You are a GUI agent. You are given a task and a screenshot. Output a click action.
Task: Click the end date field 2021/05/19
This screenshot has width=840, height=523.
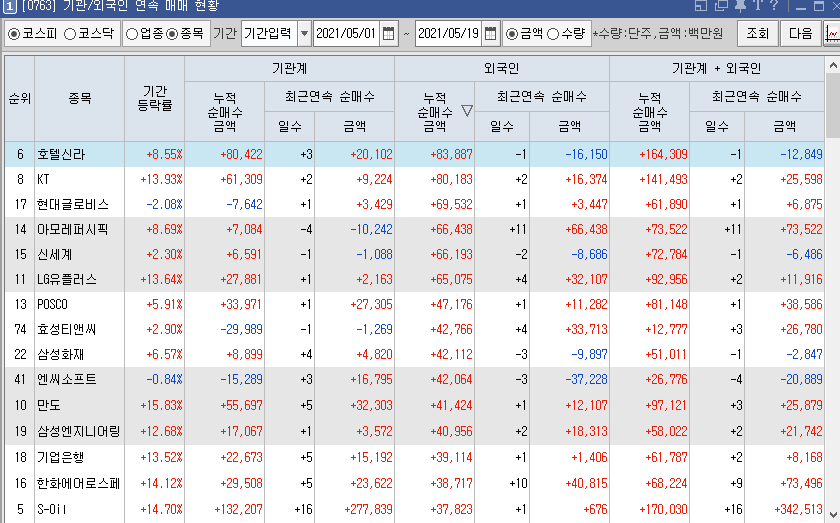448,33
